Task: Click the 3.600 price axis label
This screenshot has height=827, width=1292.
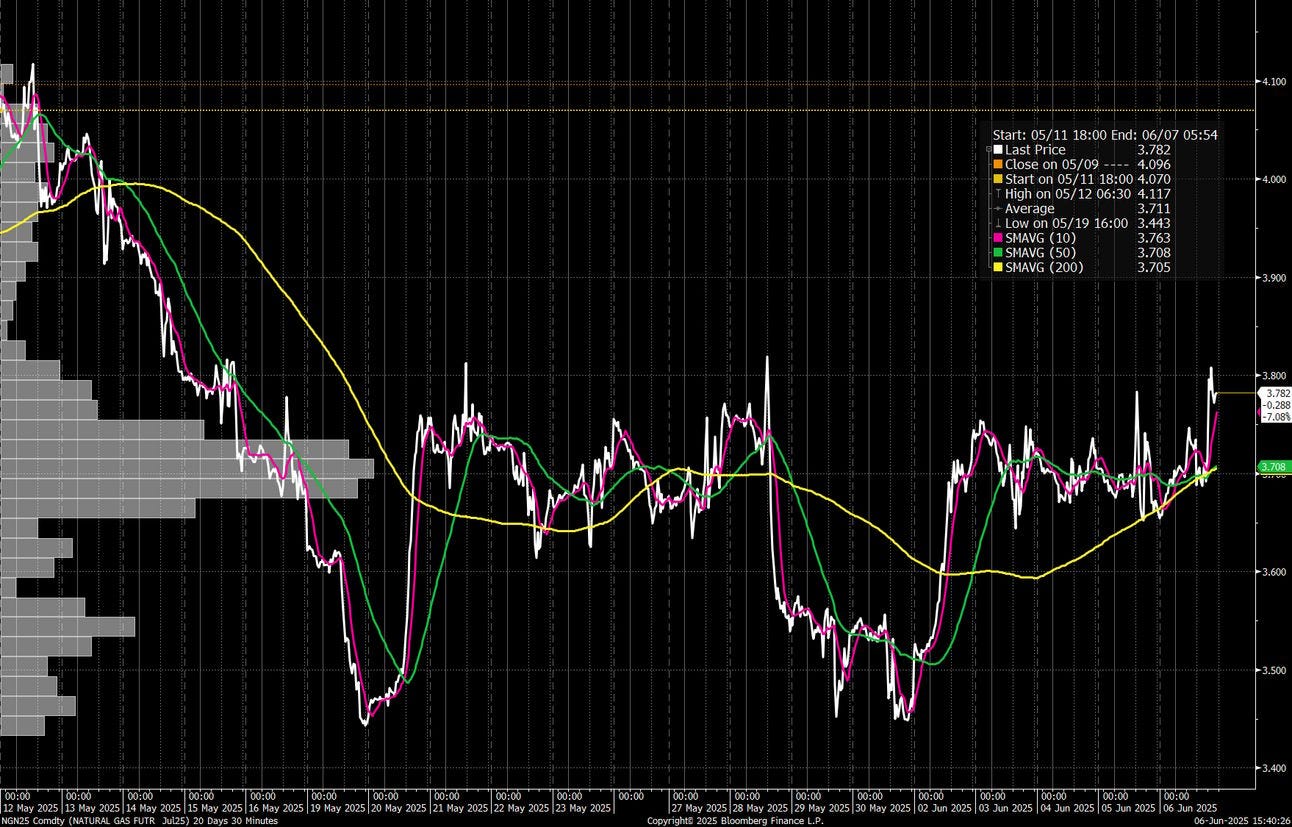Action: [1274, 572]
